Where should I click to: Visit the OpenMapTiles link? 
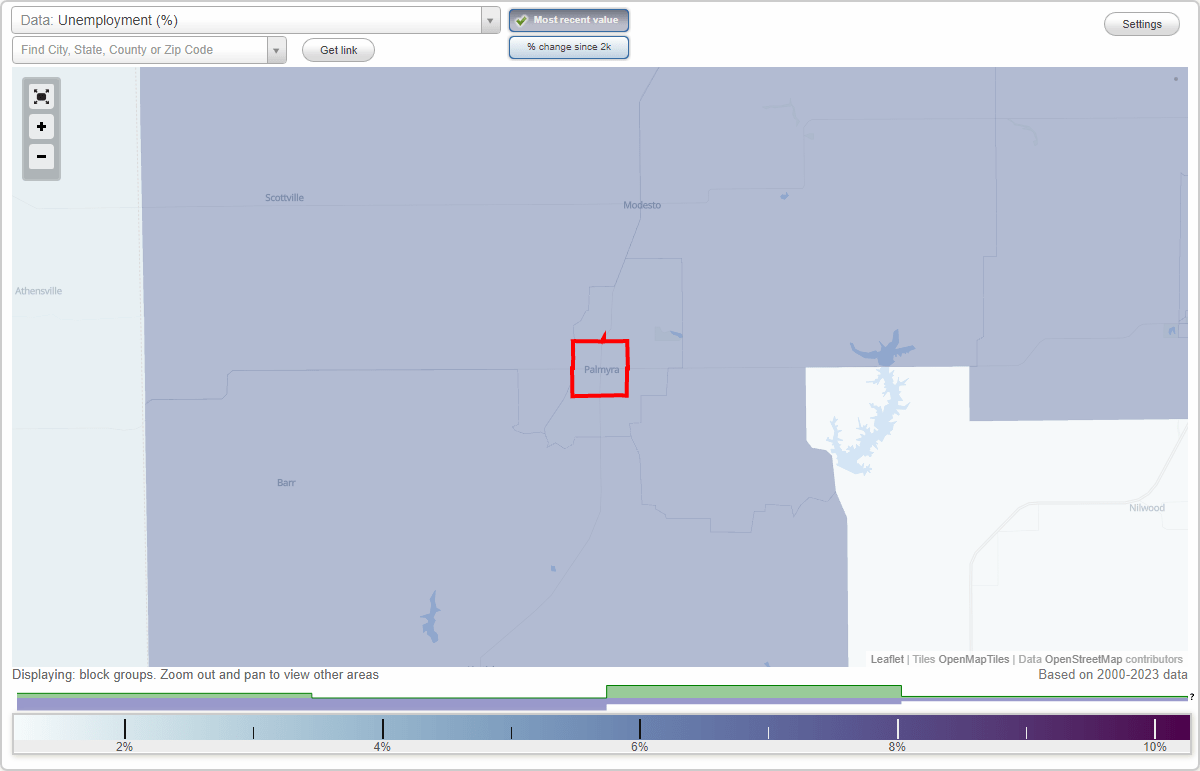pyautogui.click(x=973, y=659)
